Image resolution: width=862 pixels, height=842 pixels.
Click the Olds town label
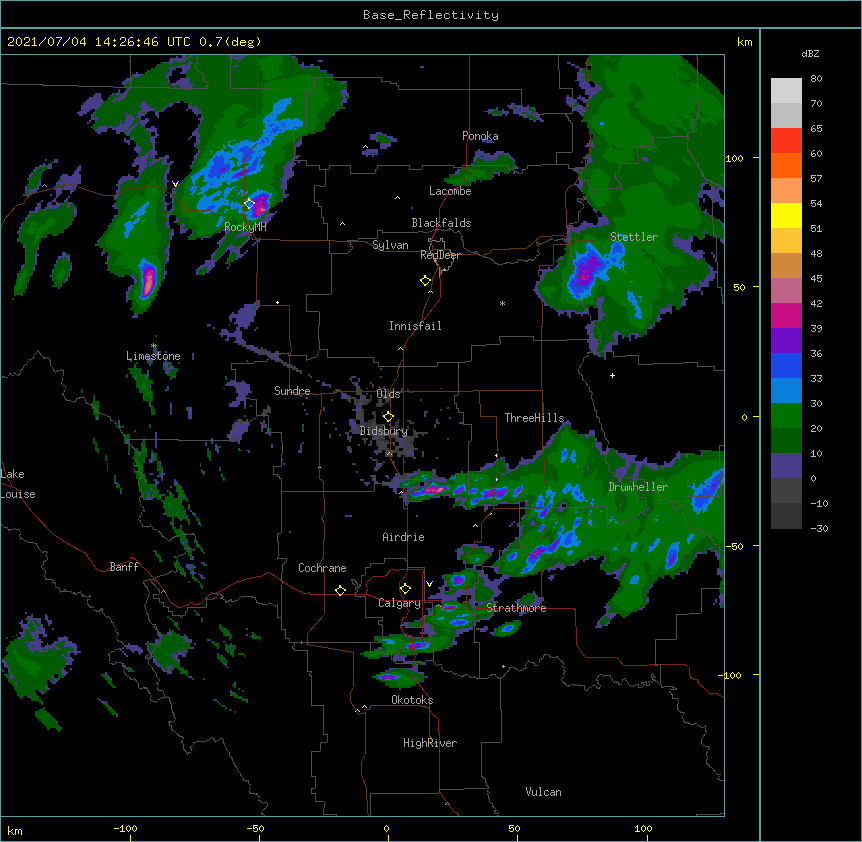388,394
